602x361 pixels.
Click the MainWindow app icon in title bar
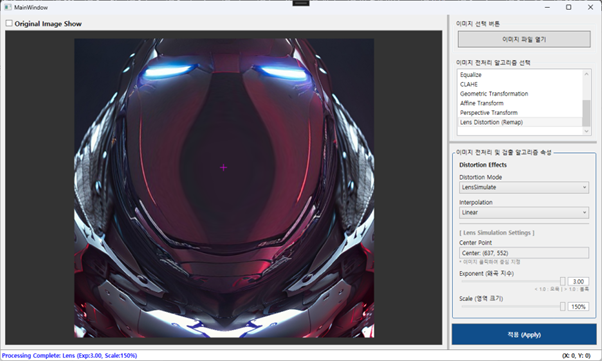tap(8, 7)
